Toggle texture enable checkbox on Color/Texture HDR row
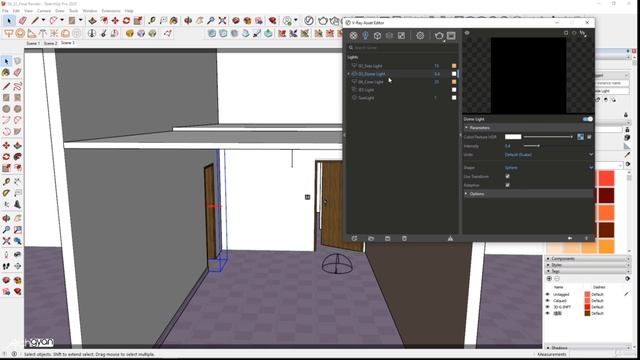This screenshot has height=360, width=640. [x=589, y=137]
